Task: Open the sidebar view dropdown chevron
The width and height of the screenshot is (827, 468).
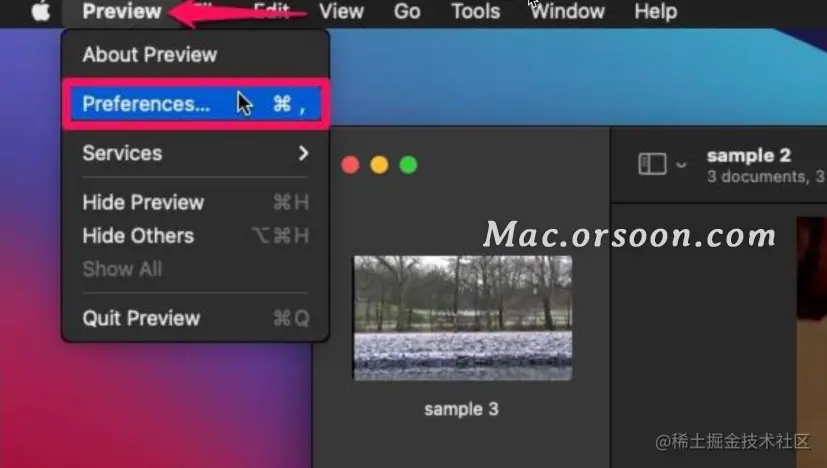Action: tap(681, 165)
